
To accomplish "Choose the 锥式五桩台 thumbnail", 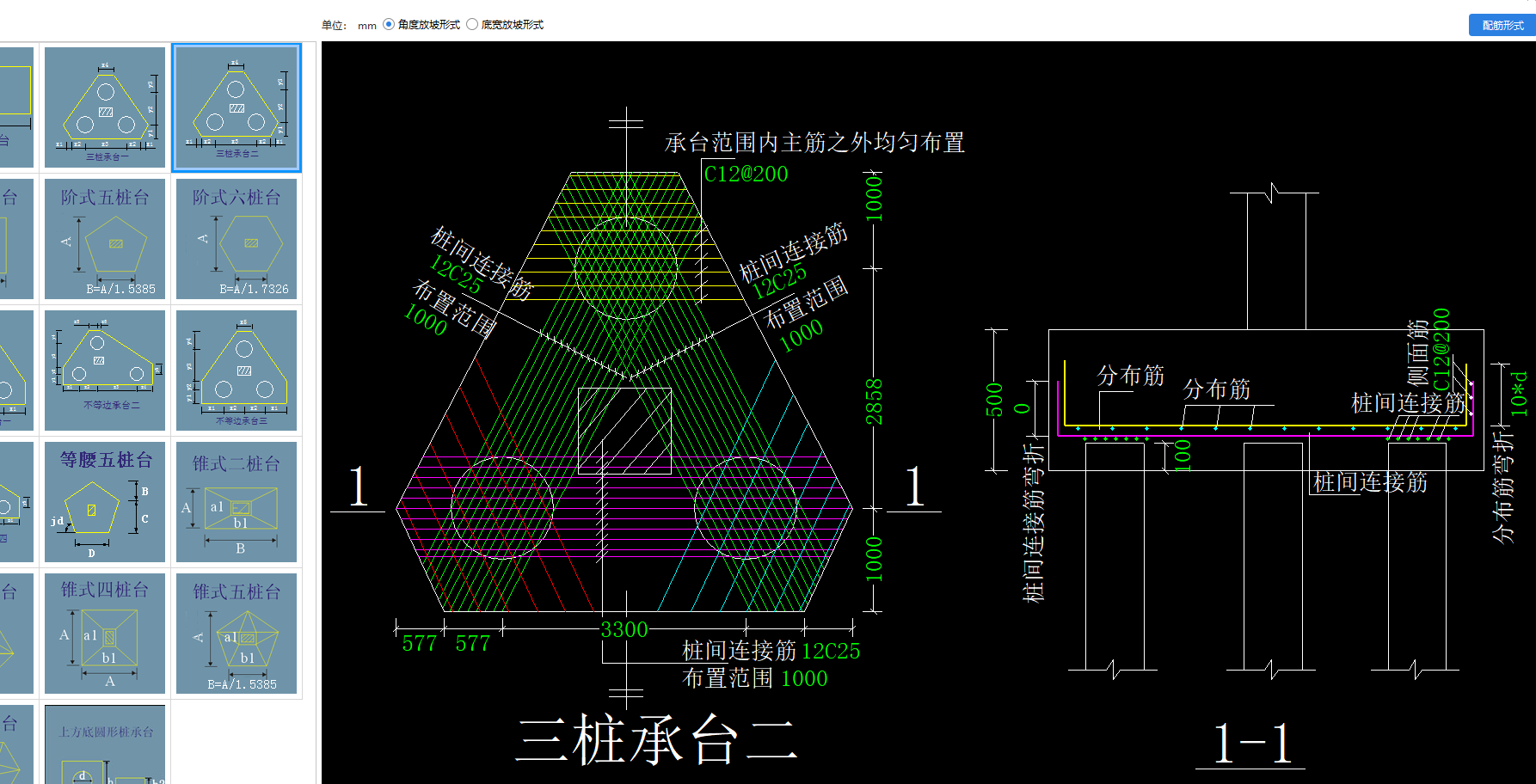I will [x=237, y=634].
